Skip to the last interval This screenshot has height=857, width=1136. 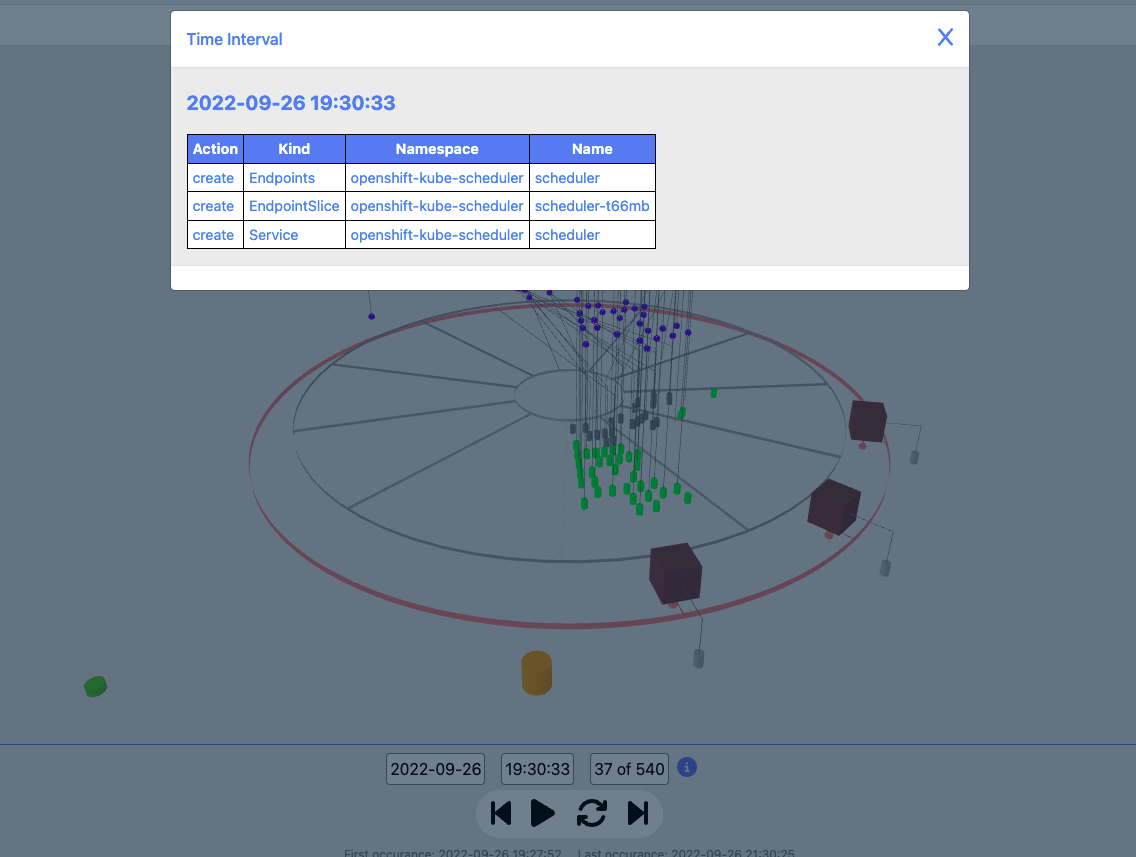(638, 813)
